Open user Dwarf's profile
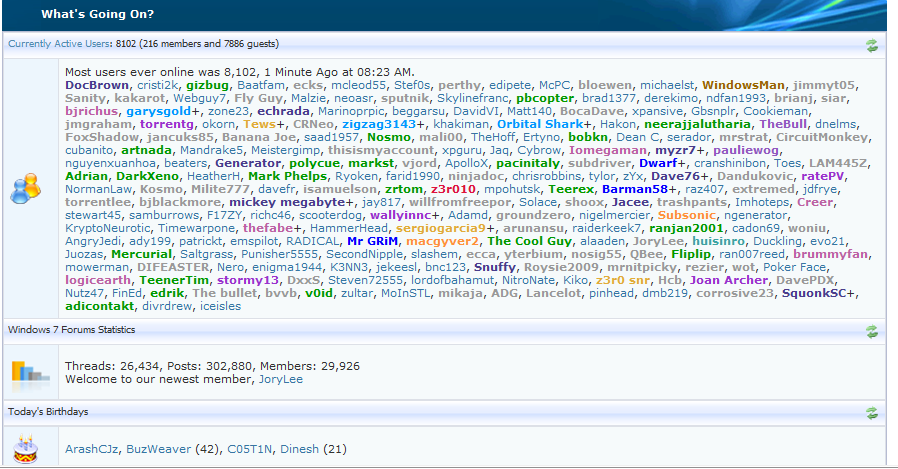This screenshot has height=469, width=898. click(658, 163)
